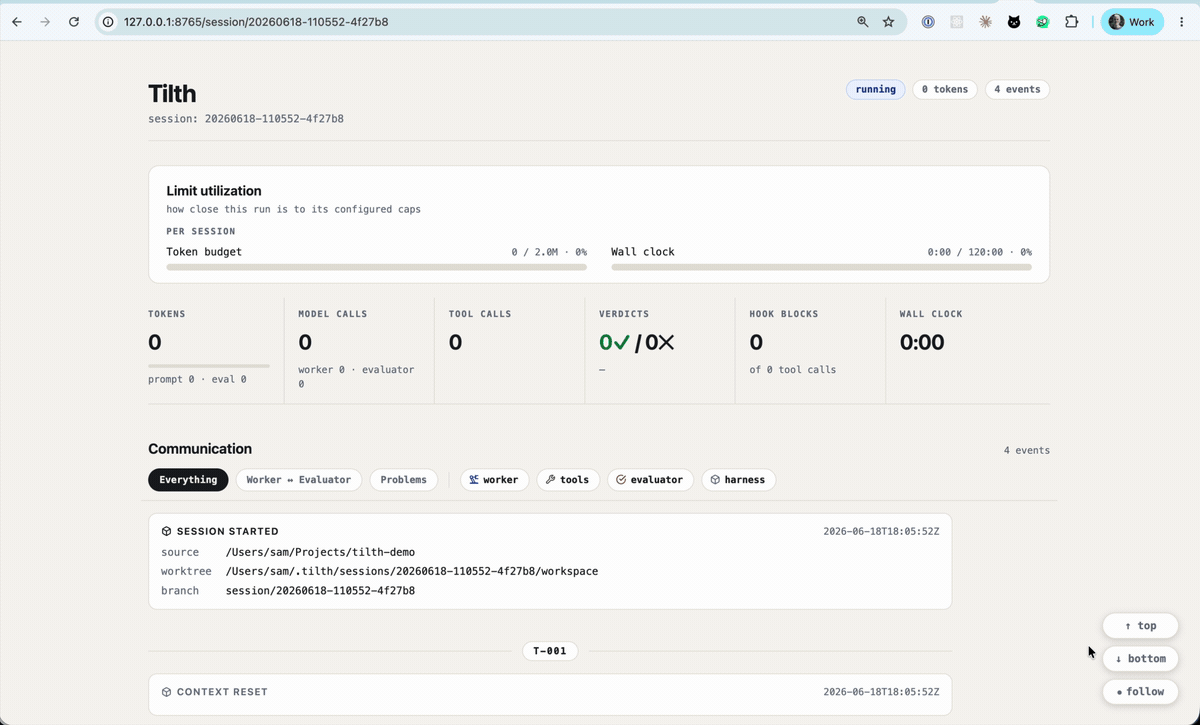1200x725 pixels.
Task: Click the T-001 marker pill
Action: [550, 651]
